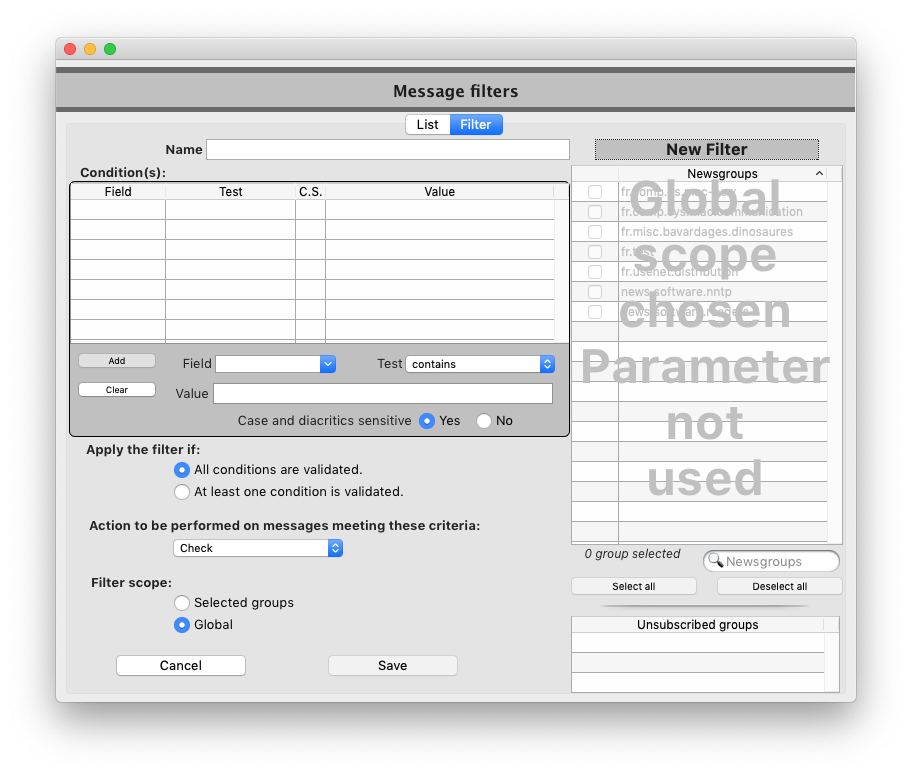Clear the condition fields
The image size is (912, 776).
(116, 389)
